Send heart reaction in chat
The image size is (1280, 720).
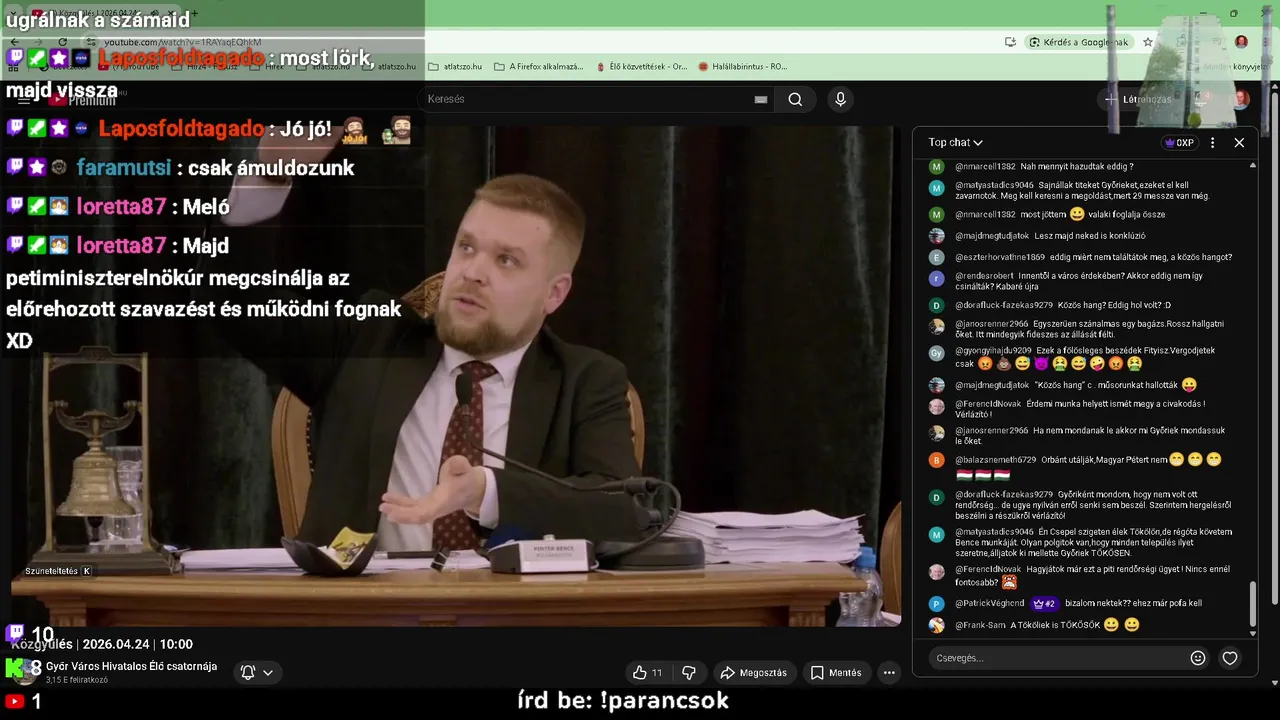pyautogui.click(x=1230, y=658)
